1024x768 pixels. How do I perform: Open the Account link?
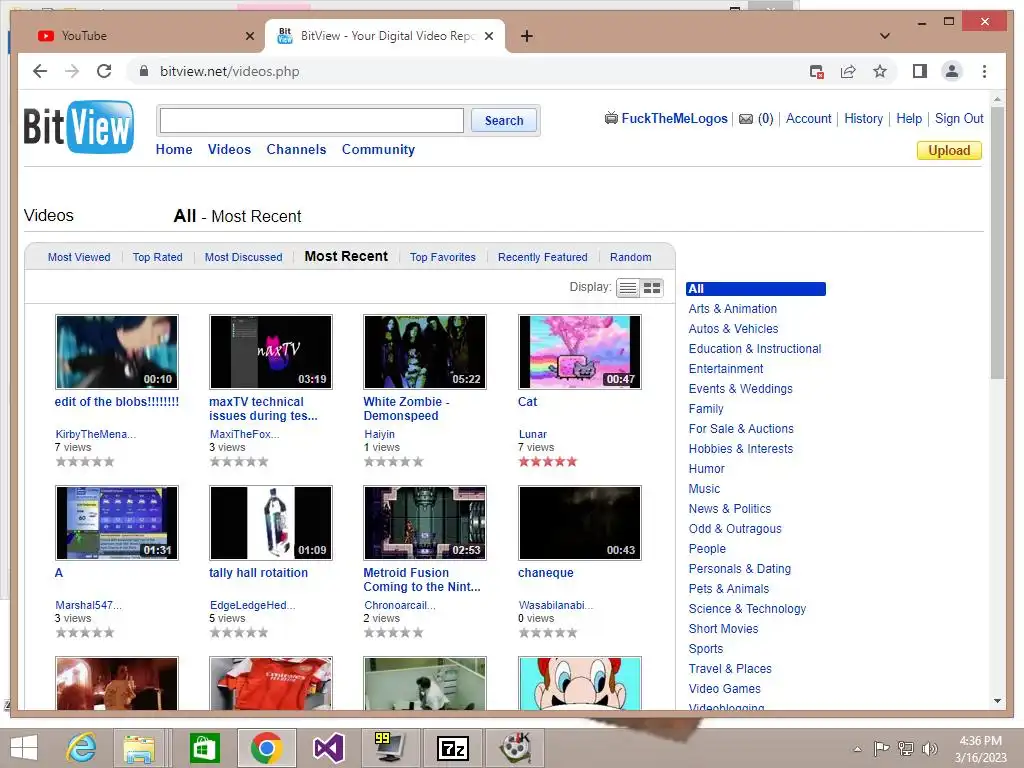[x=808, y=119]
